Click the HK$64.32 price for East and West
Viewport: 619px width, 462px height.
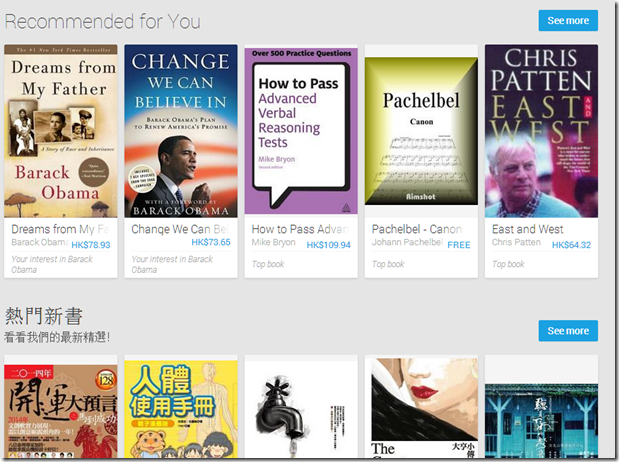point(571,245)
